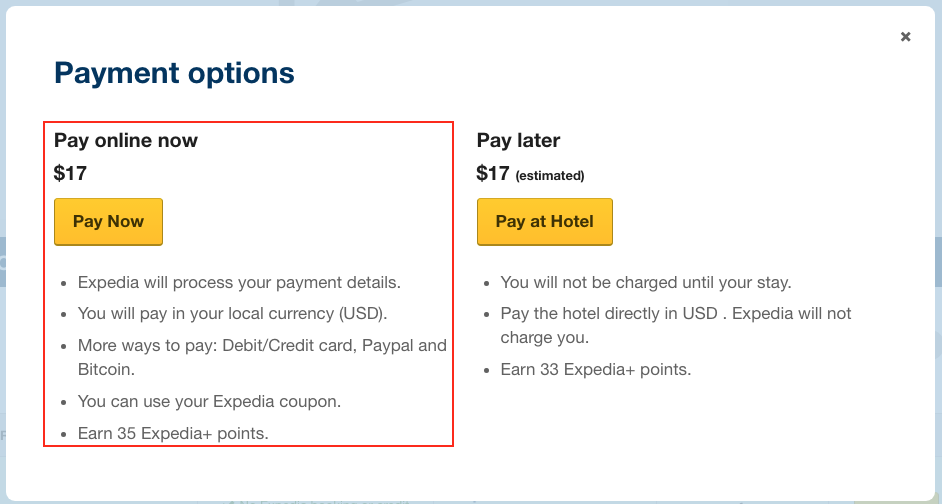
Task: Select the Pay online now heading
Action: pyautogui.click(x=126, y=141)
